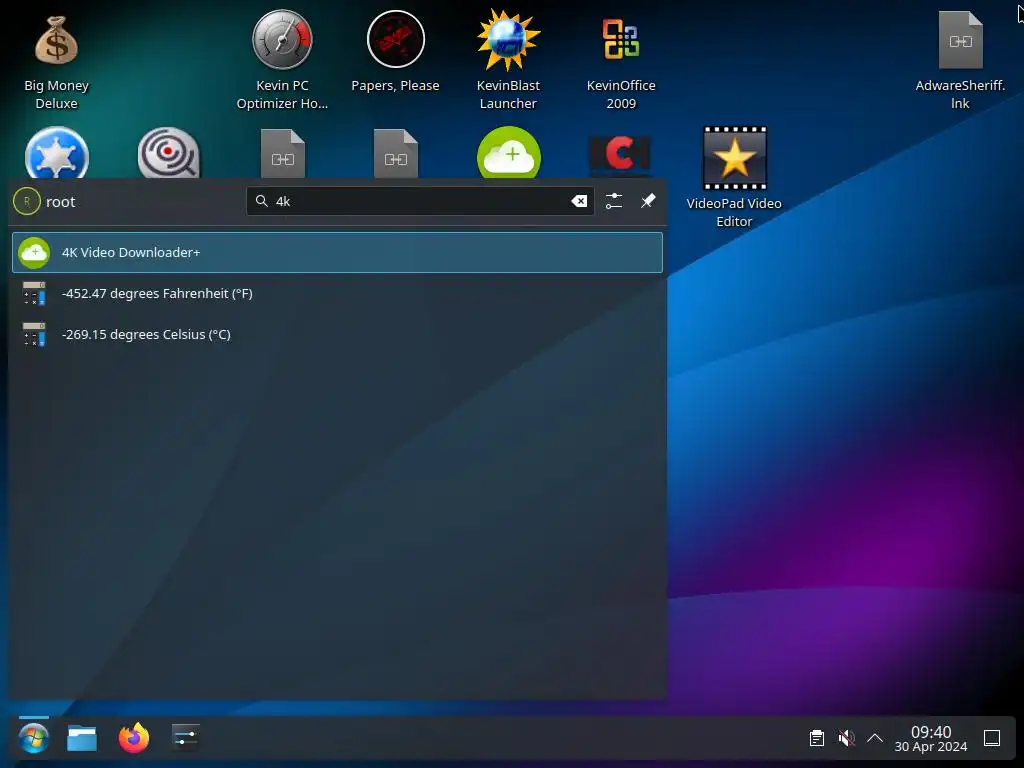Viewport: 1024px width, 768px height.
Task: Click the muted volume tray icon
Action: point(846,738)
